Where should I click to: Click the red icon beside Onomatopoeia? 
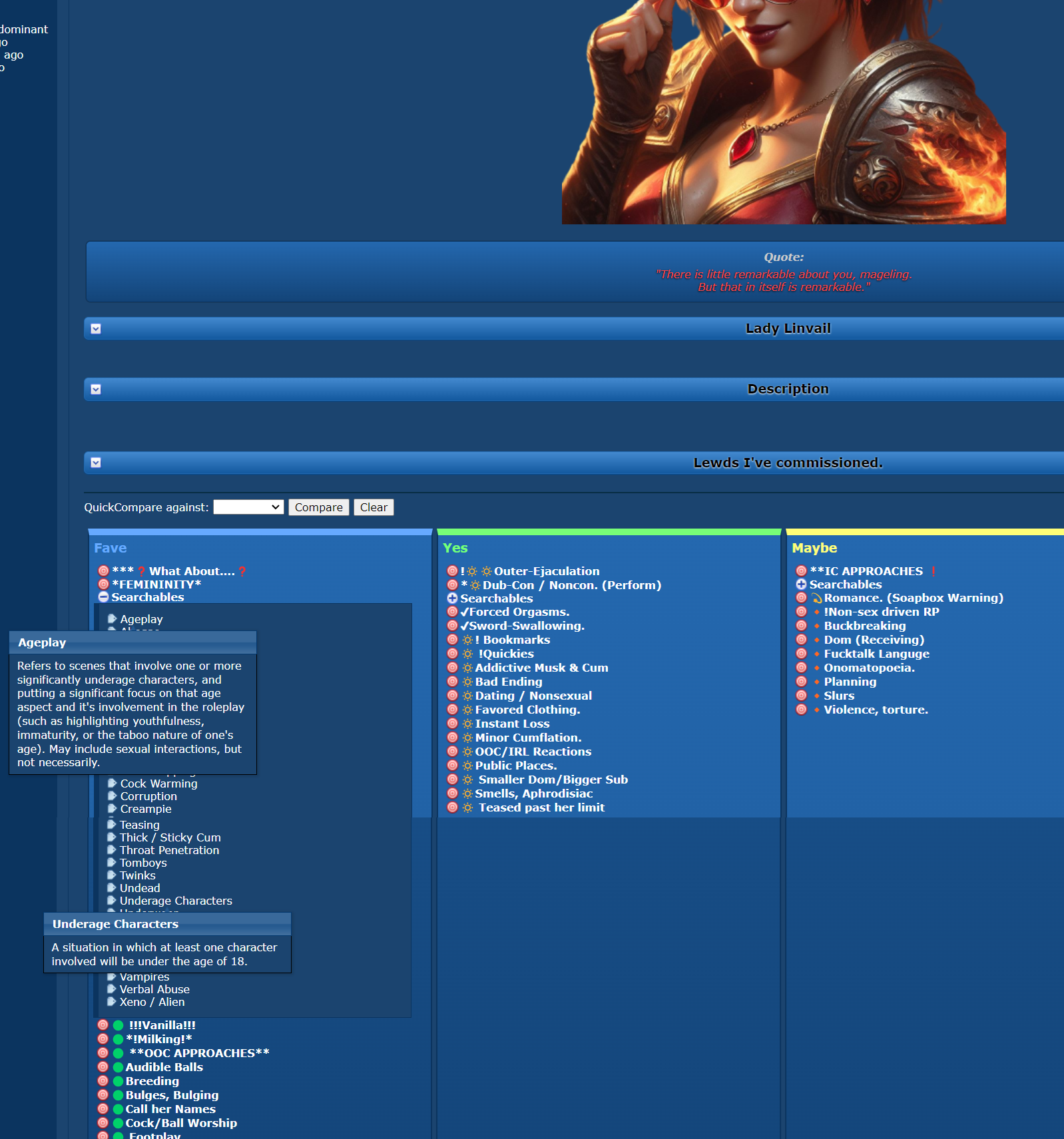pyautogui.click(x=801, y=668)
